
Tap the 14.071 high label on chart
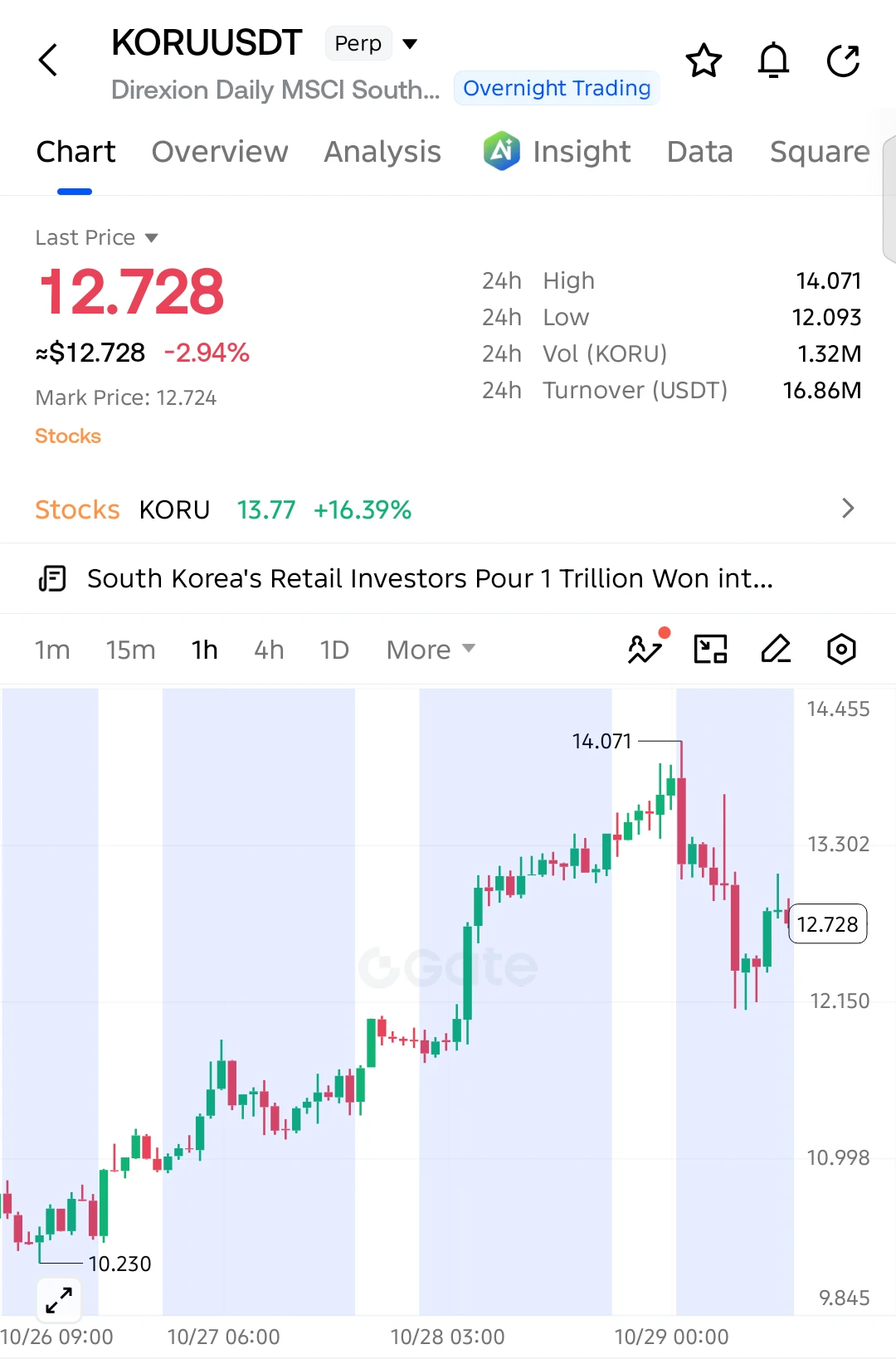click(x=601, y=741)
